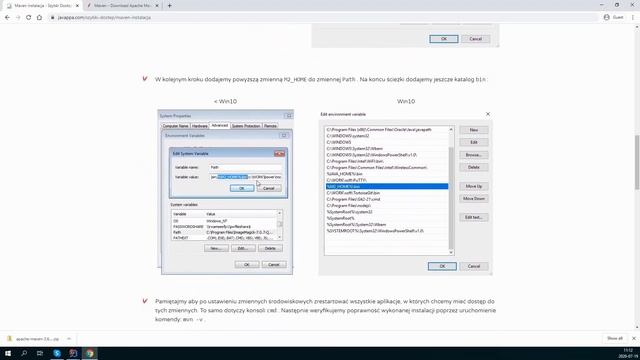The width and height of the screenshot is (640, 360).
Task: Open Windows taskbar search
Action: click(24, 353)
